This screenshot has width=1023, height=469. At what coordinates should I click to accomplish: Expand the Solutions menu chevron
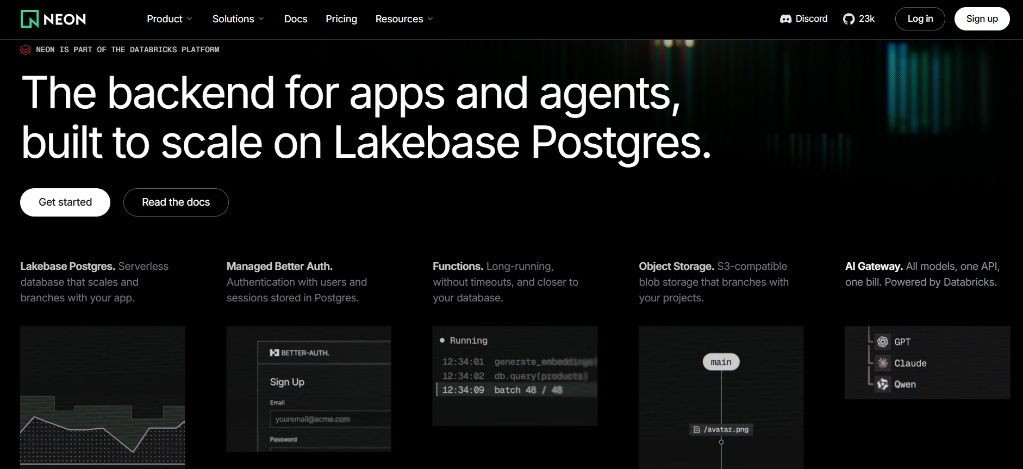tap(261, 19)
